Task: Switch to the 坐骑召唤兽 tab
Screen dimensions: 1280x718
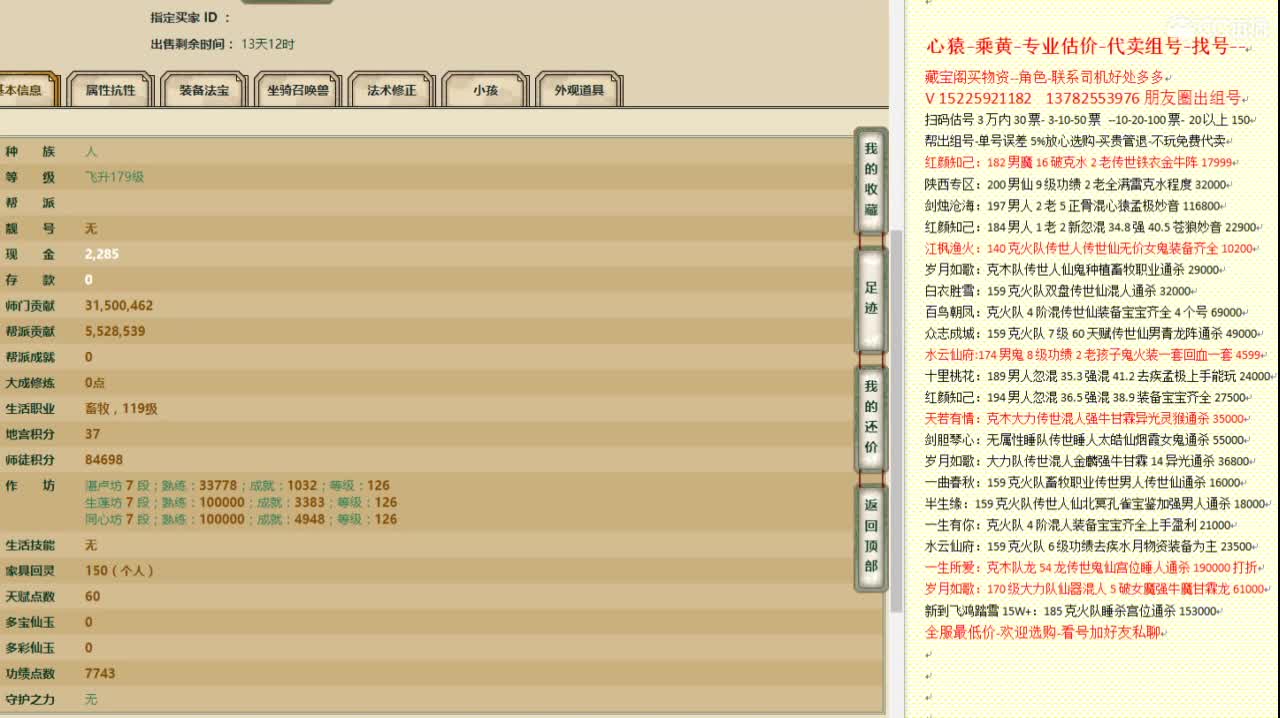Action: (x=298, y=90)
